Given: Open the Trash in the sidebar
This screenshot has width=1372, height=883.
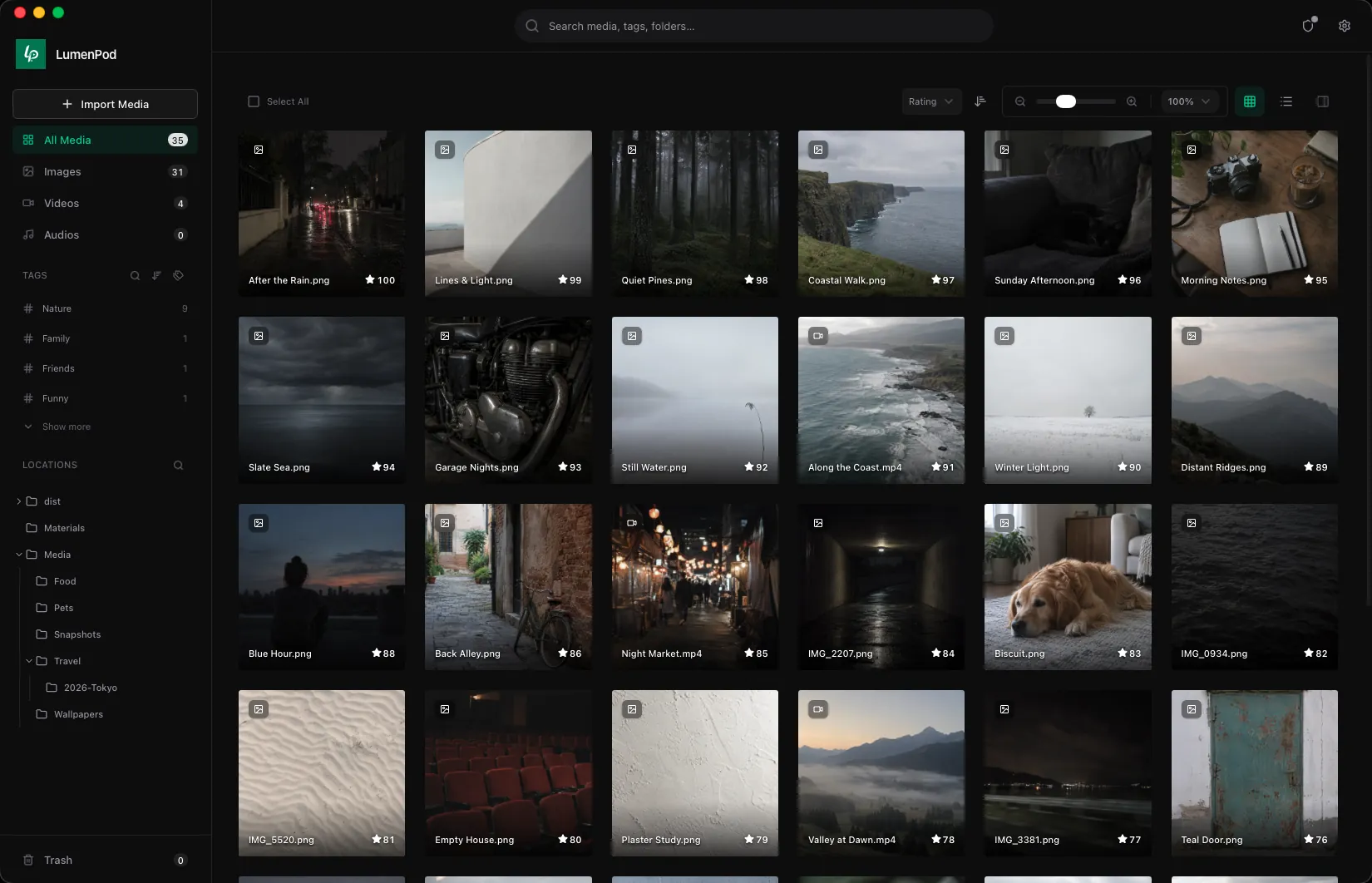Looking at the screenshot, I should click(x=105, y=860).
